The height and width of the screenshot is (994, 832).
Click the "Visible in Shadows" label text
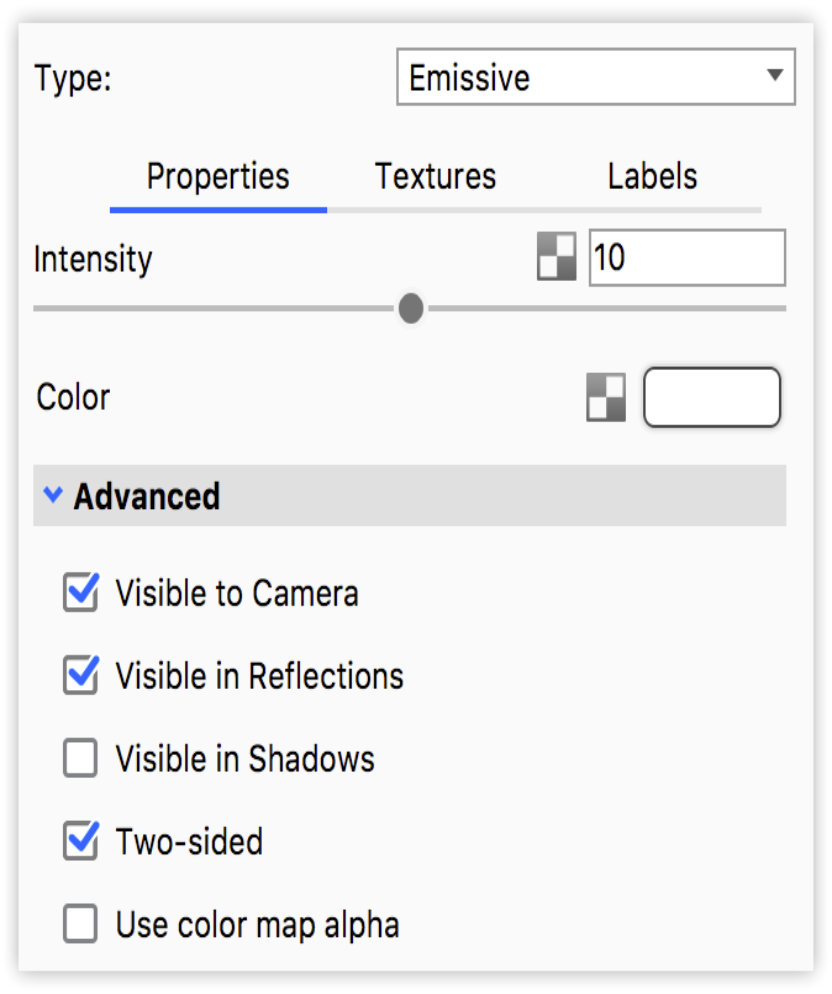[245, 759]
